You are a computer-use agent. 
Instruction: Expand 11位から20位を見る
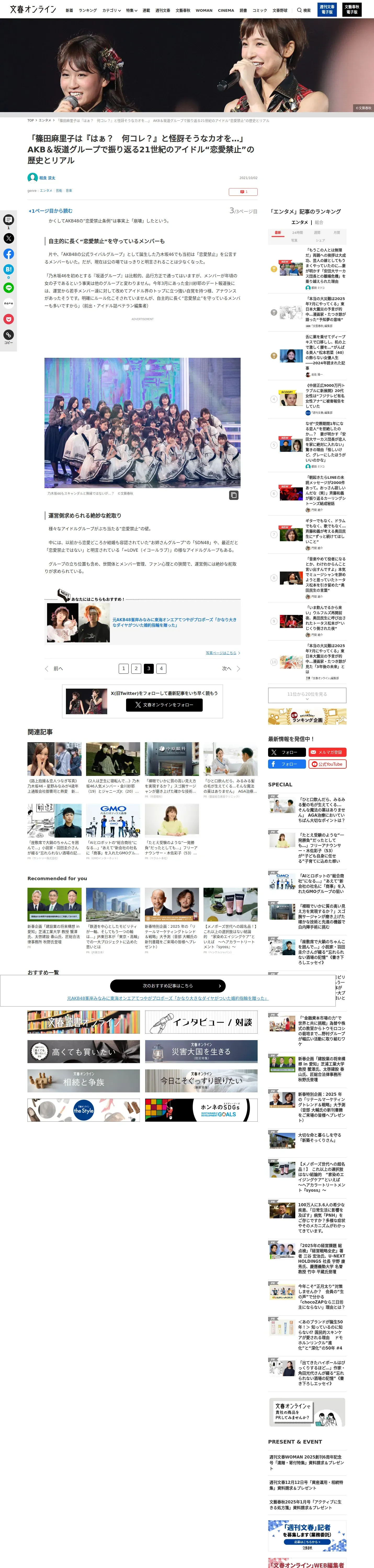[307, 695]
